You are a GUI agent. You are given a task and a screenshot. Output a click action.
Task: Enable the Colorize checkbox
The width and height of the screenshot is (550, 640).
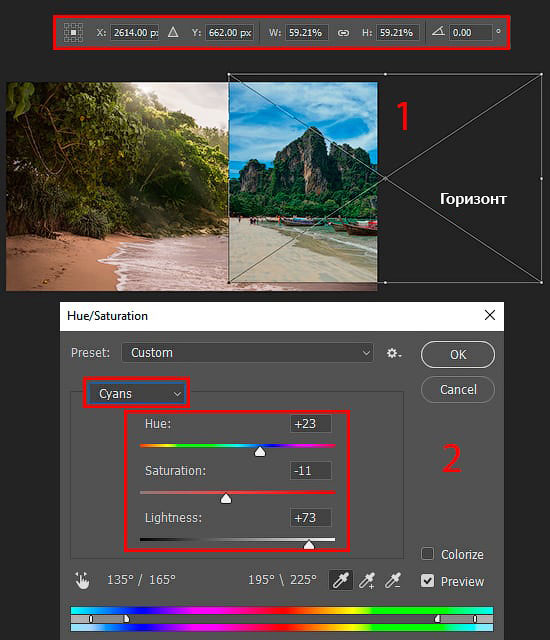[427, 554]
